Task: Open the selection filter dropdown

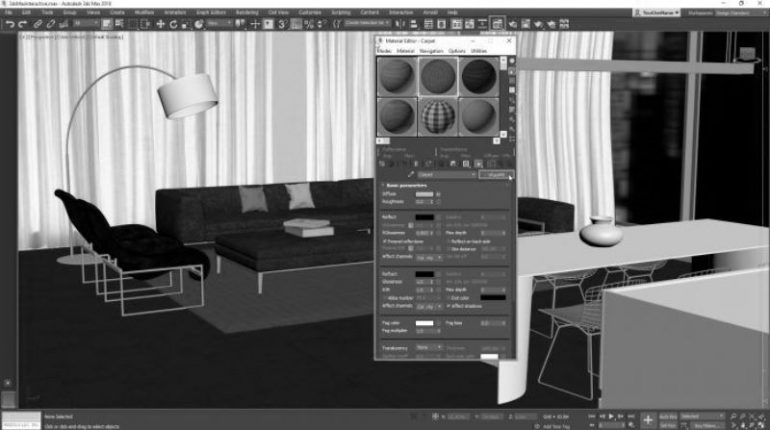Action: pyautogui.click(x=86, y=23)
